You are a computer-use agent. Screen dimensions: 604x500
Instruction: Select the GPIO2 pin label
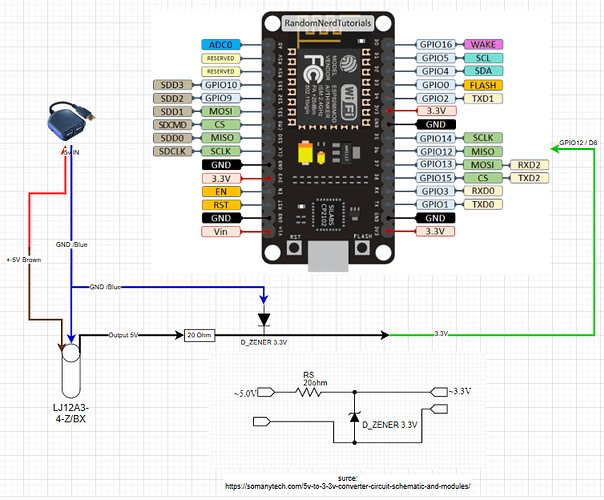(x=435, y=98)
